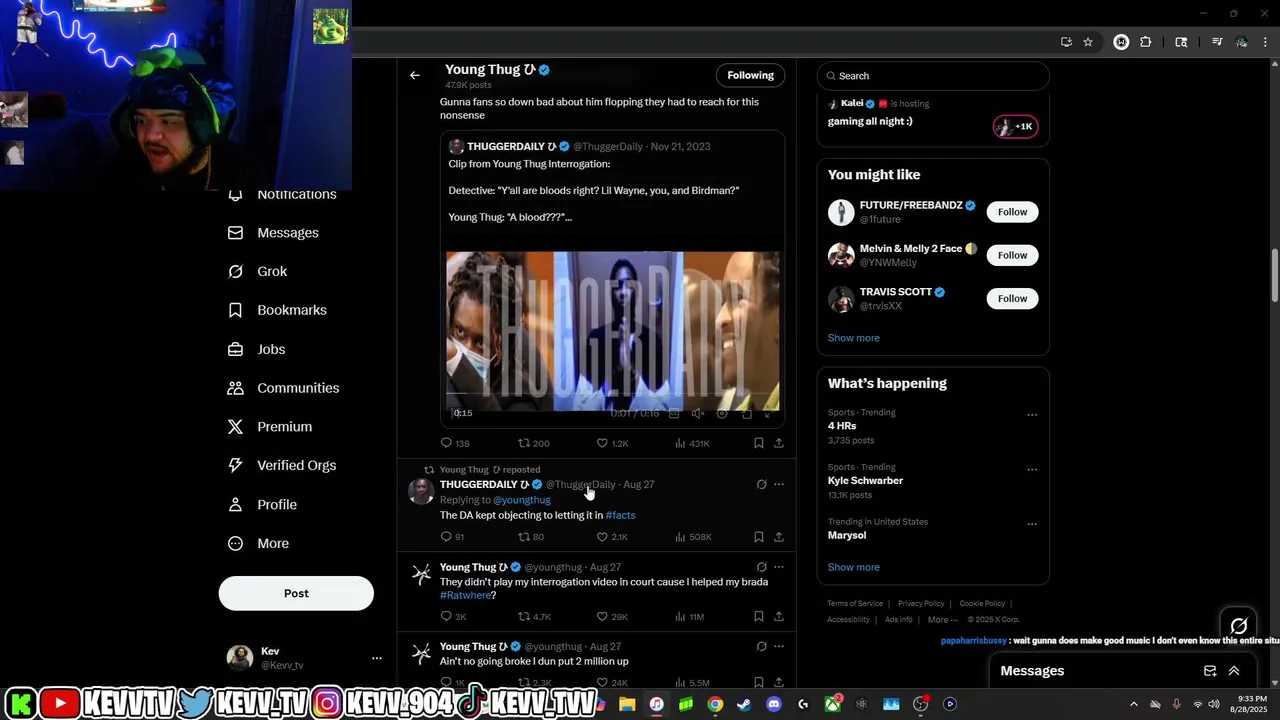Open video settings gear
Screen dimensions: 1280x720
tap(722, 413)
